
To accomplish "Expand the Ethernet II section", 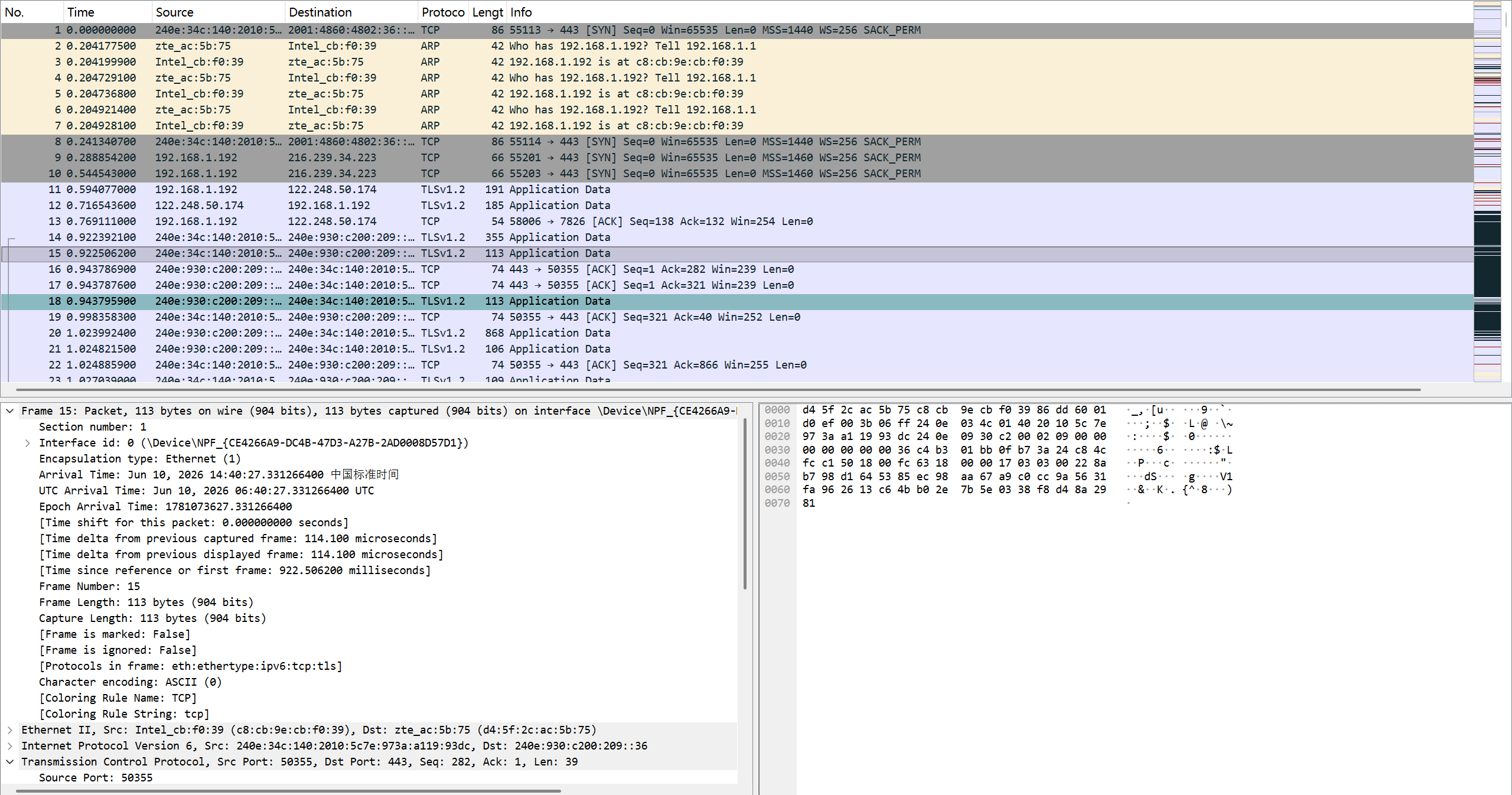I will pyautogui.click(x=9, y=730).
